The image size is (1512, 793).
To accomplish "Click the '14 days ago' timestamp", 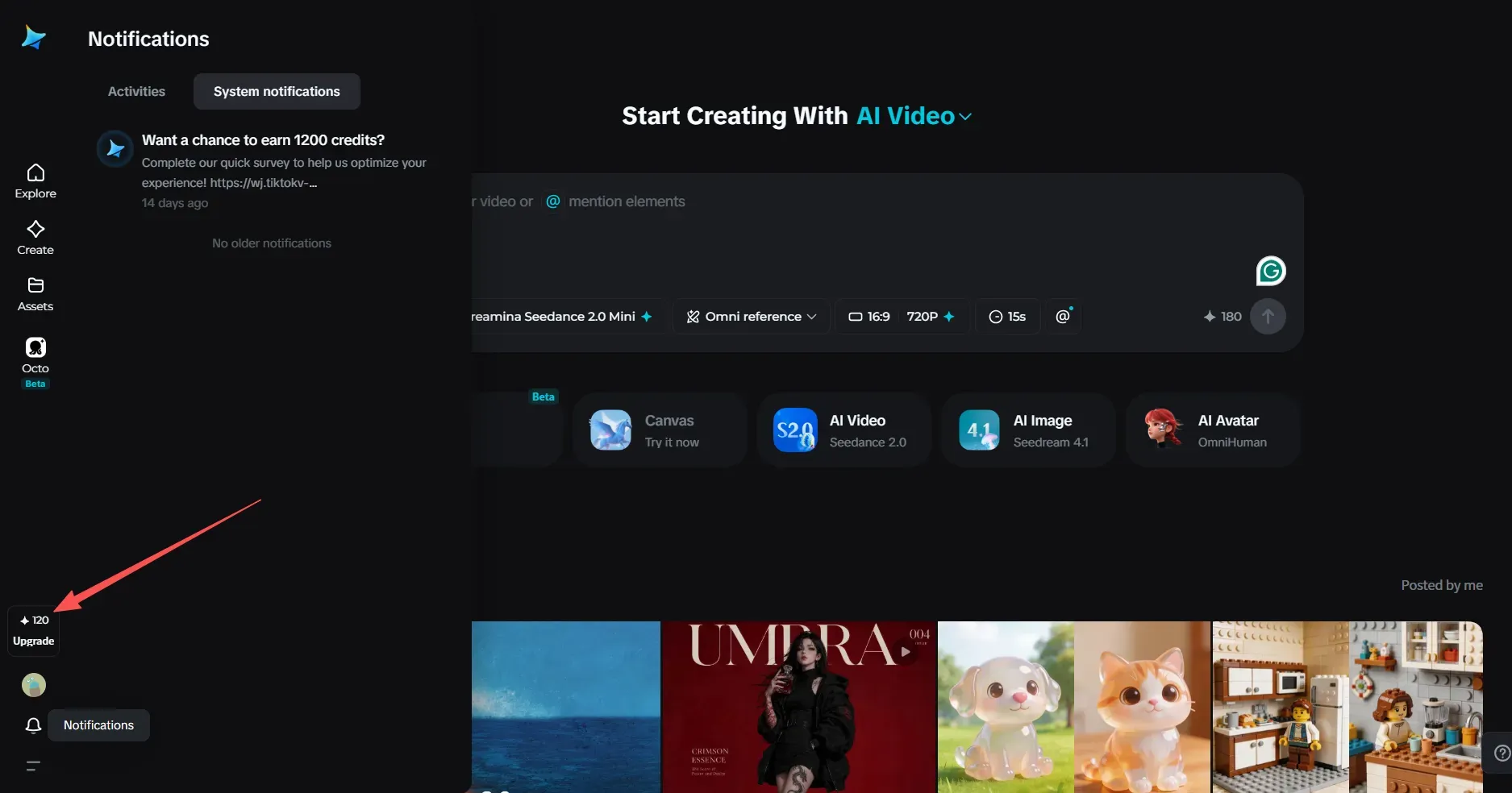I will pos(175,203).
